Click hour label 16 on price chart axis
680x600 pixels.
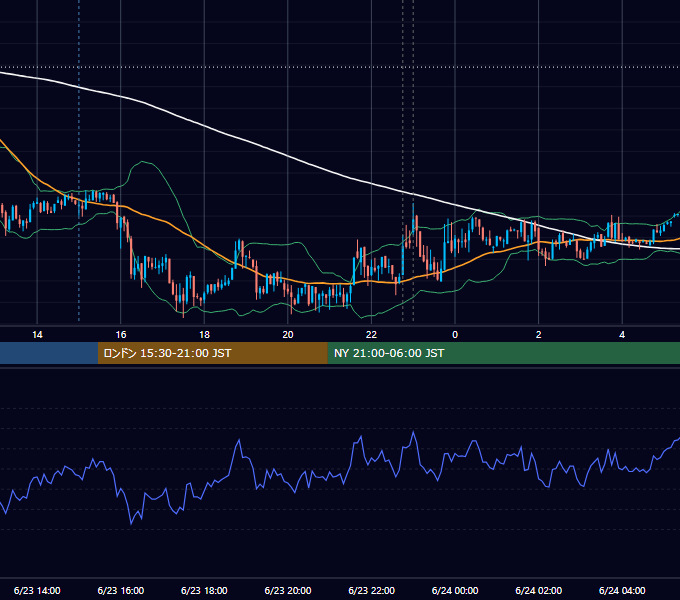121,335
